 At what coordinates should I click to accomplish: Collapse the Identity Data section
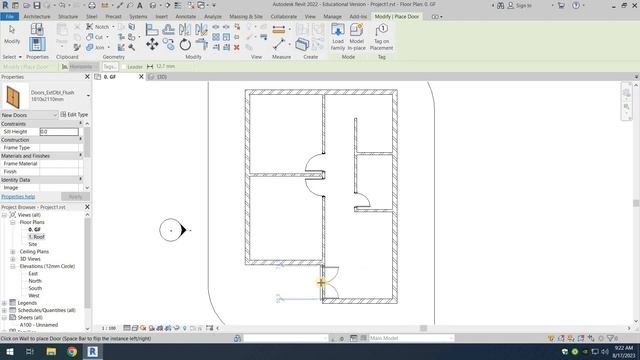pos(80,179)
